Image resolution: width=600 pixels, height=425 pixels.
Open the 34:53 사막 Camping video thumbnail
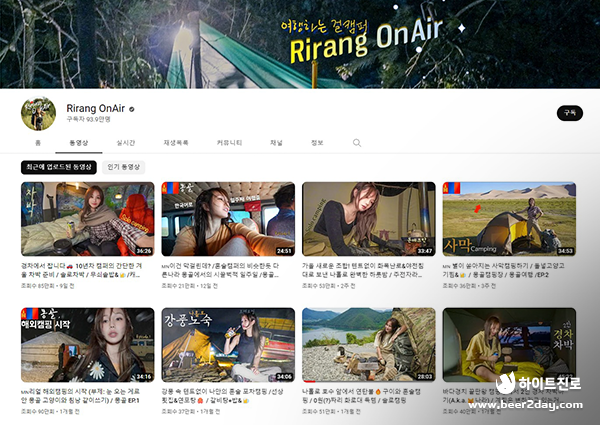point(509,219)
